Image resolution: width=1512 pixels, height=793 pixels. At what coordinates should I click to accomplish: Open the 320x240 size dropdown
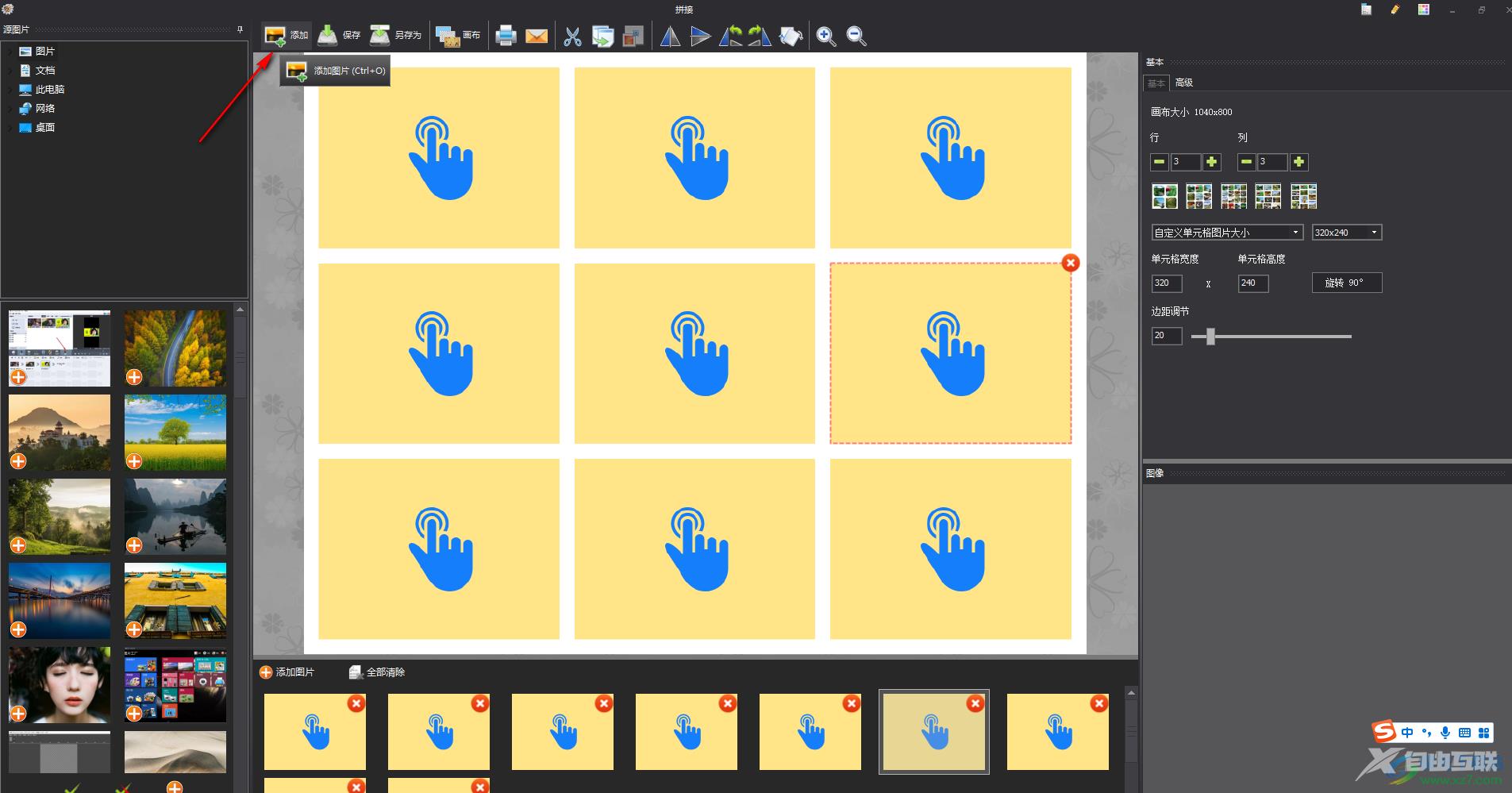[x=1347, y=233]
